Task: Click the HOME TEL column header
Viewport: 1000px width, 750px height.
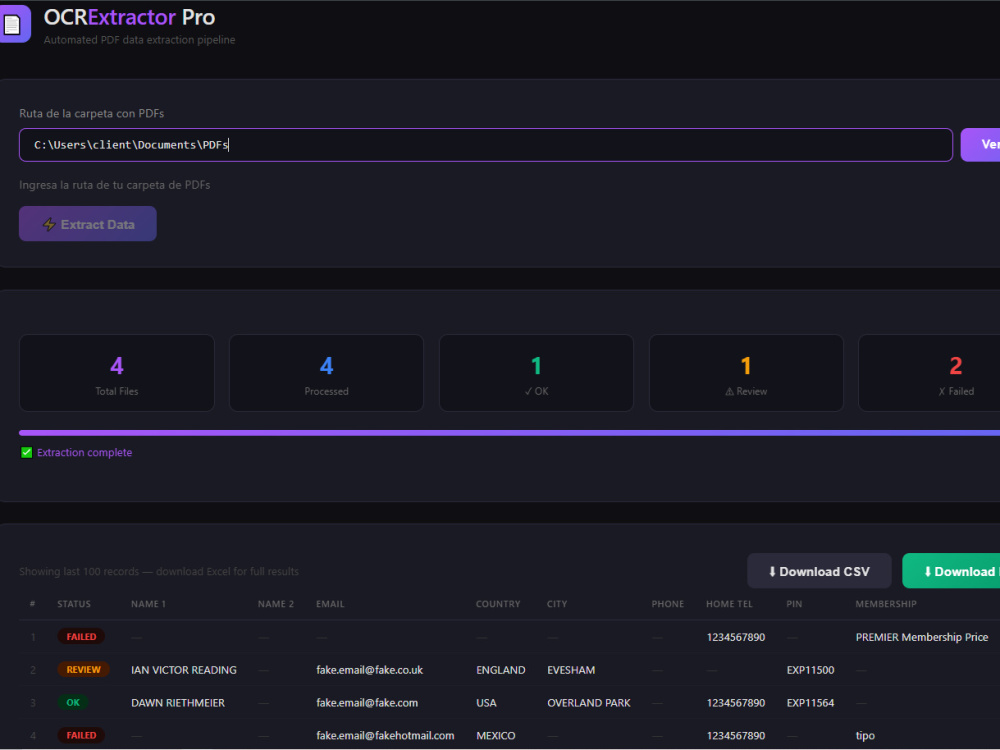Action: tap(729, 604)
